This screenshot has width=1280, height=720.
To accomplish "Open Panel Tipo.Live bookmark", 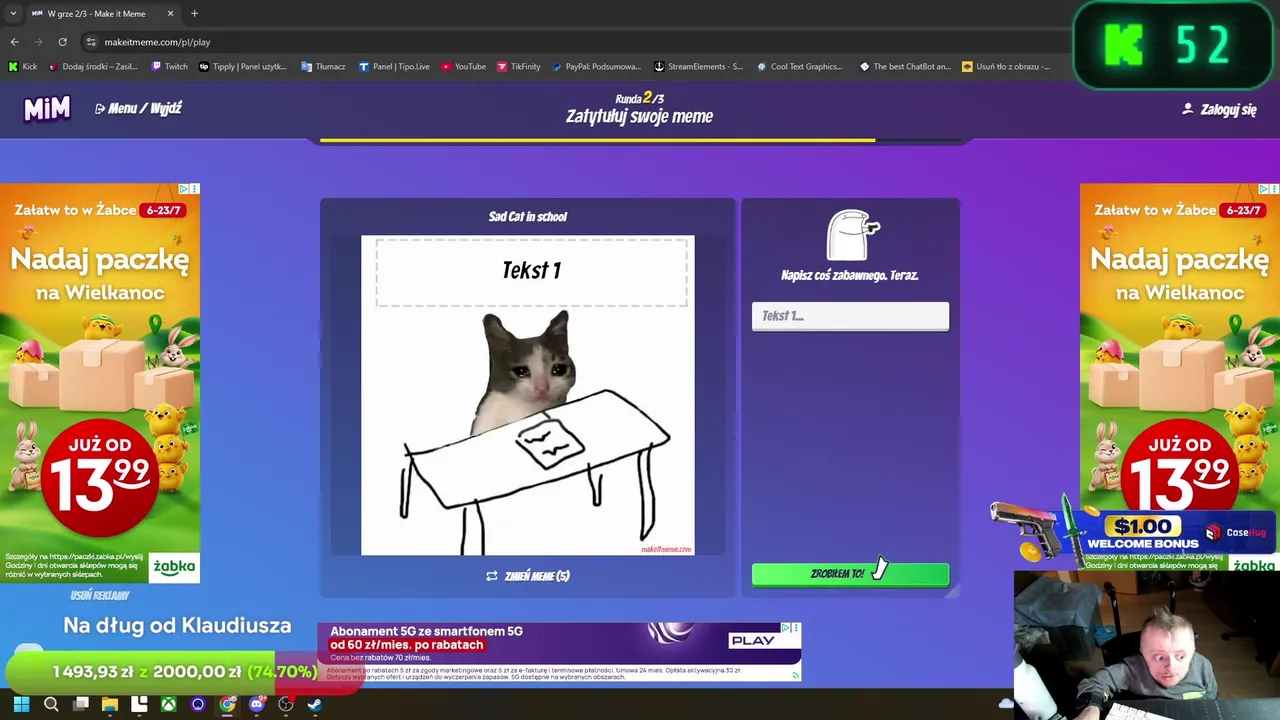I will click(x=394, y=67).
